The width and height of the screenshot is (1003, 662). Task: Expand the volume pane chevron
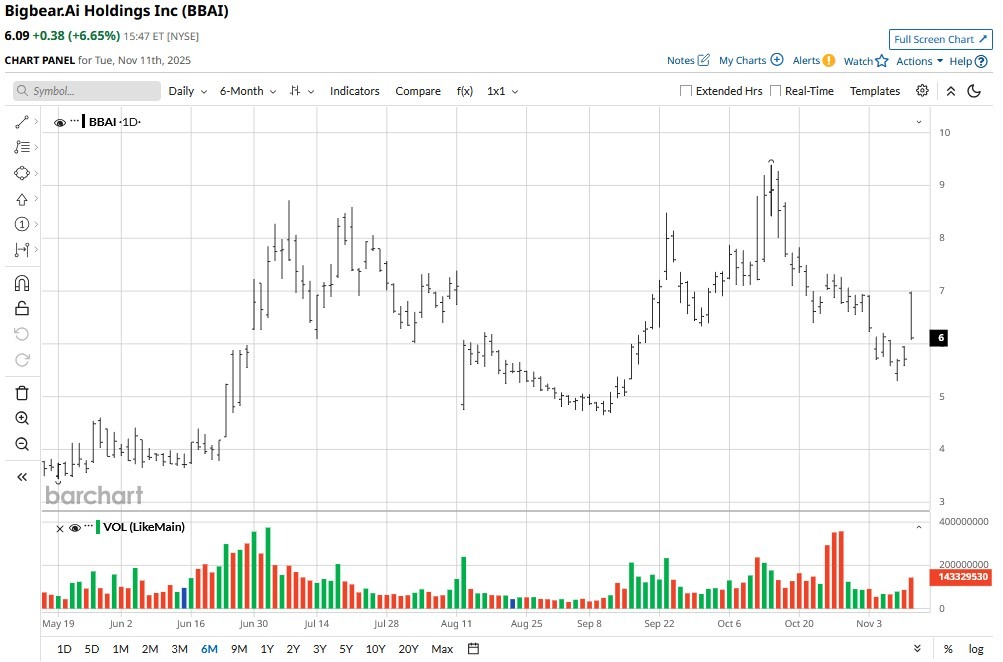[919, 527]
